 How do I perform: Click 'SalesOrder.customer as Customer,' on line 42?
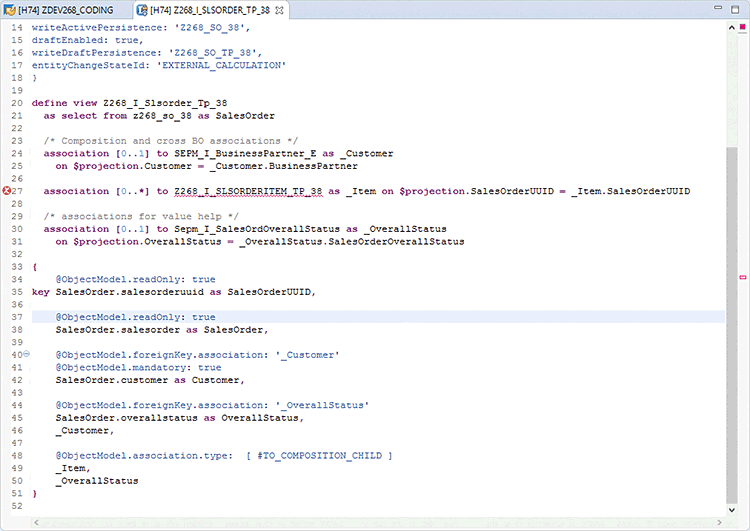150,380
